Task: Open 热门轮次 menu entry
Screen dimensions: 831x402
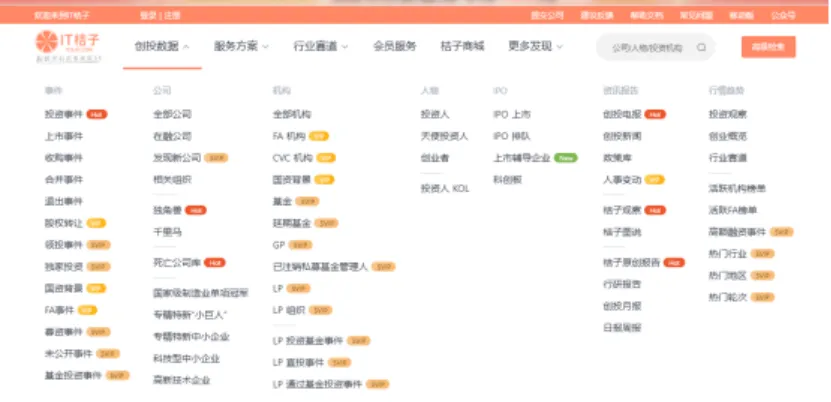Action: (x=728, y=297)
